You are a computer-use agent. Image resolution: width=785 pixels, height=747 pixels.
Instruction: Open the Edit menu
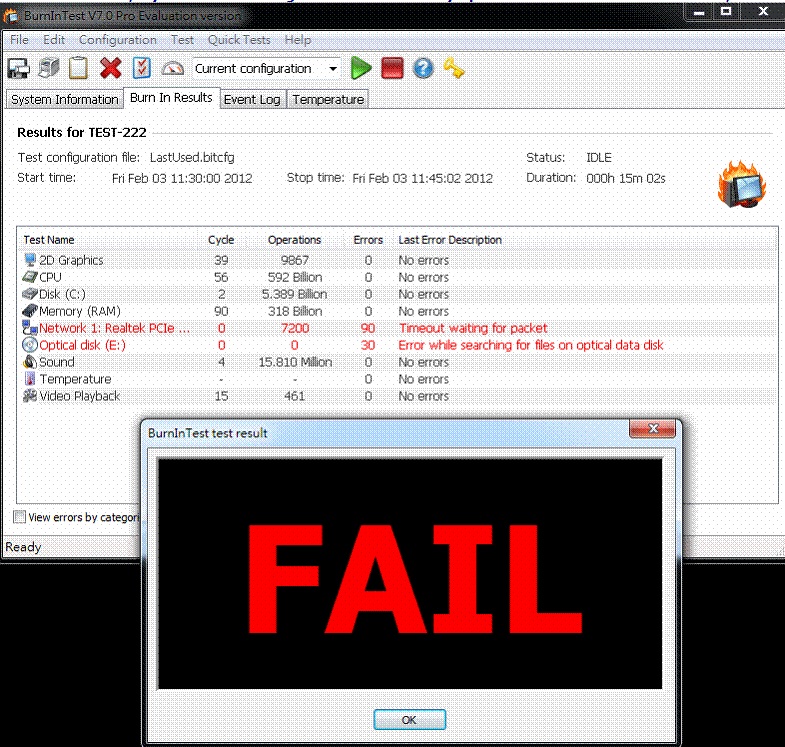click(x=54, y=40)
